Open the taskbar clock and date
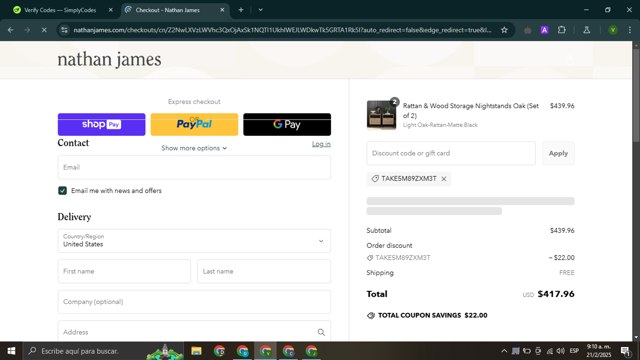This screenshot has height=360, width=640. [599, 351]
